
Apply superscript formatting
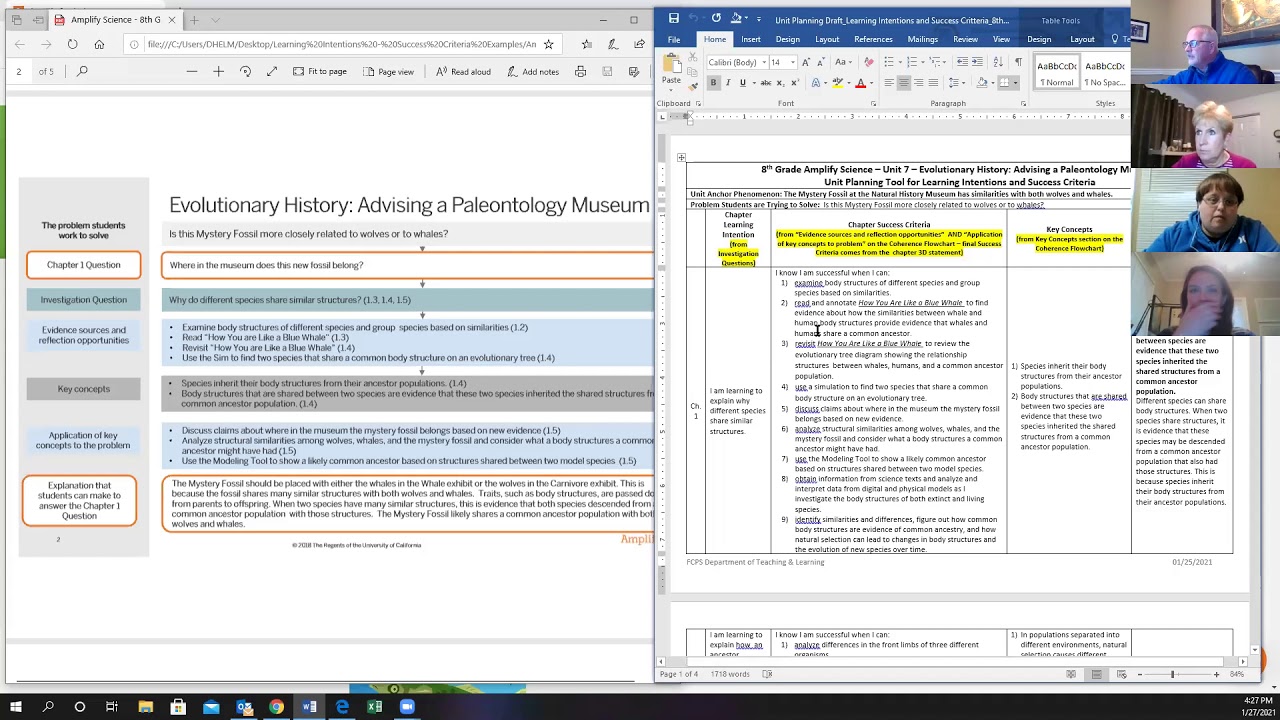click(795, 83)
